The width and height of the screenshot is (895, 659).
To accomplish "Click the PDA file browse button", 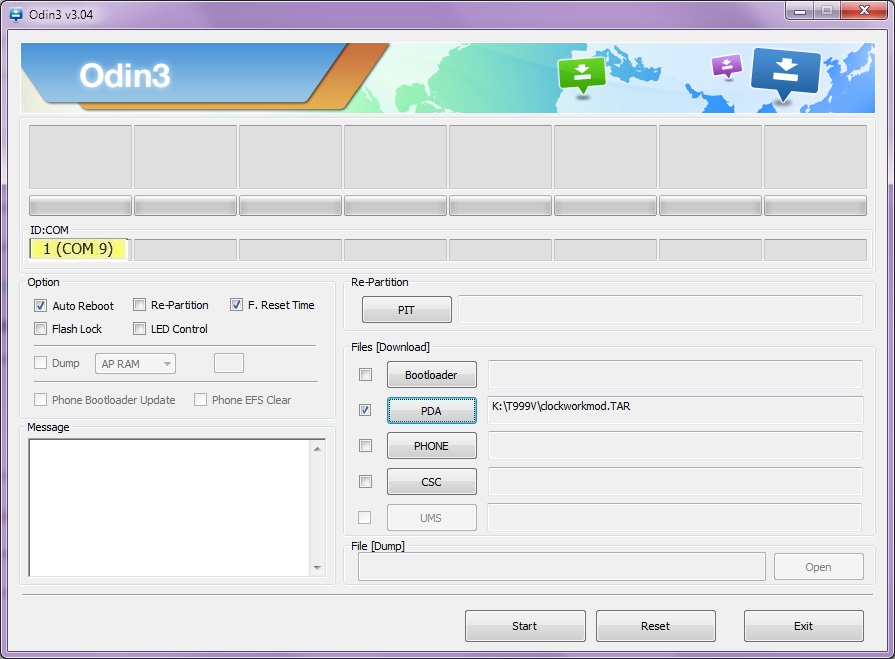I will pyautogui.click(x=431, y=411).
